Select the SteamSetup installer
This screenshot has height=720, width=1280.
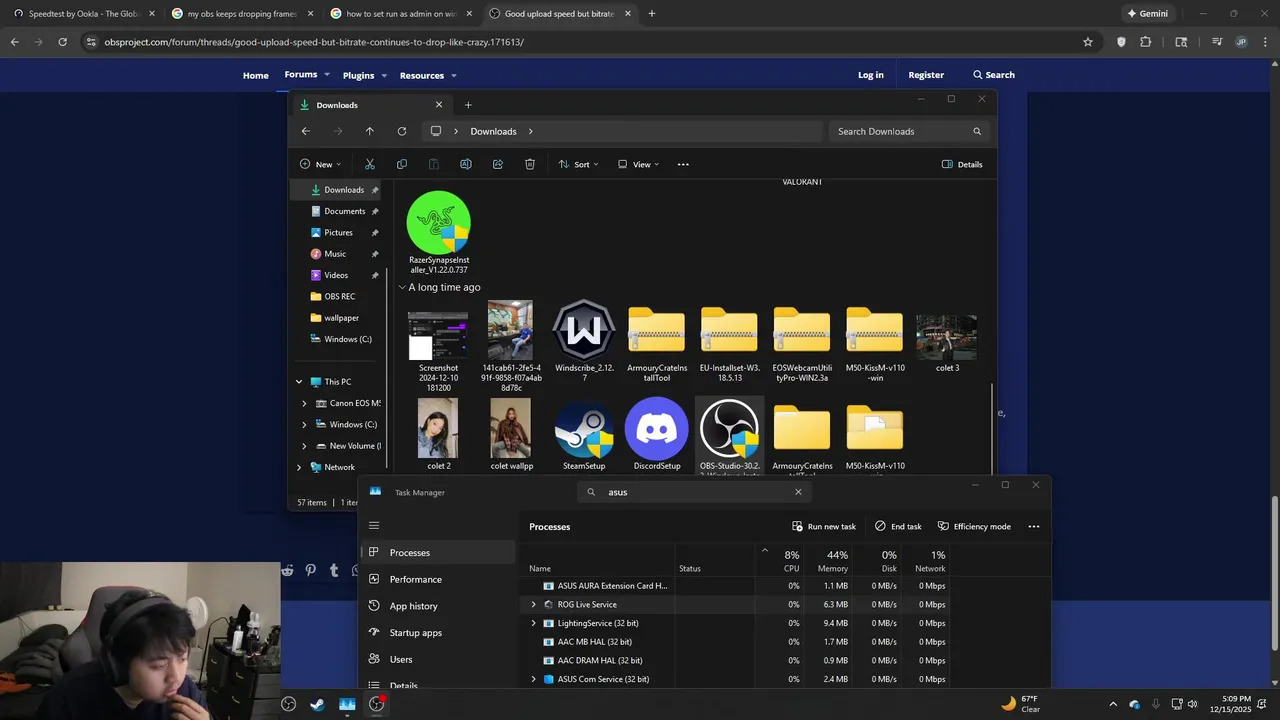point(584,435)
